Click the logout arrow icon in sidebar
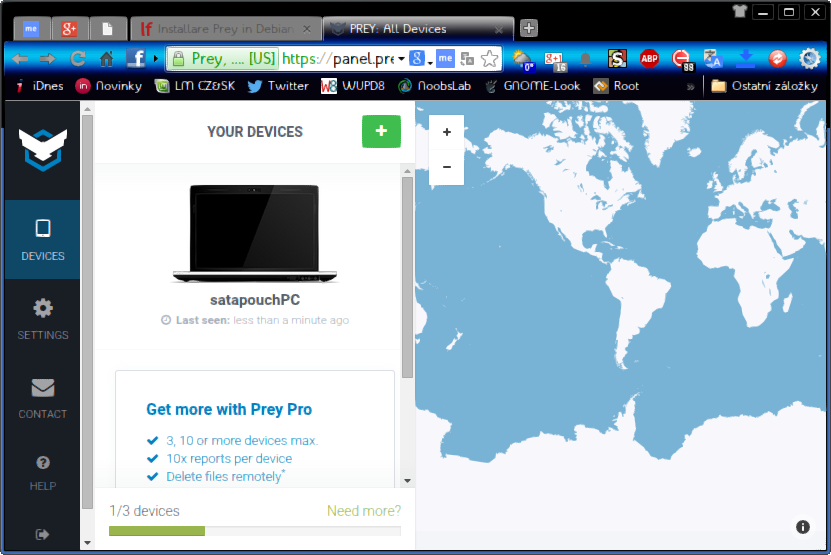The width and height of the screenshot is (831, 555). 42,534
